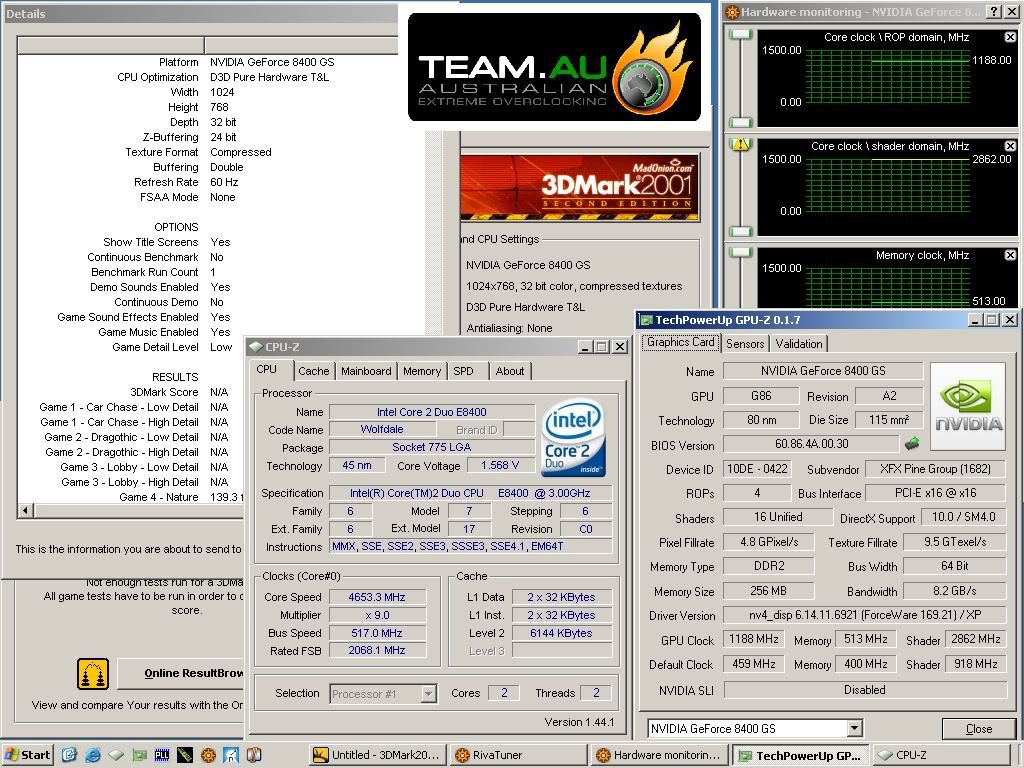Close the Core clock shader domain graph

click(x=1010, y=146)
